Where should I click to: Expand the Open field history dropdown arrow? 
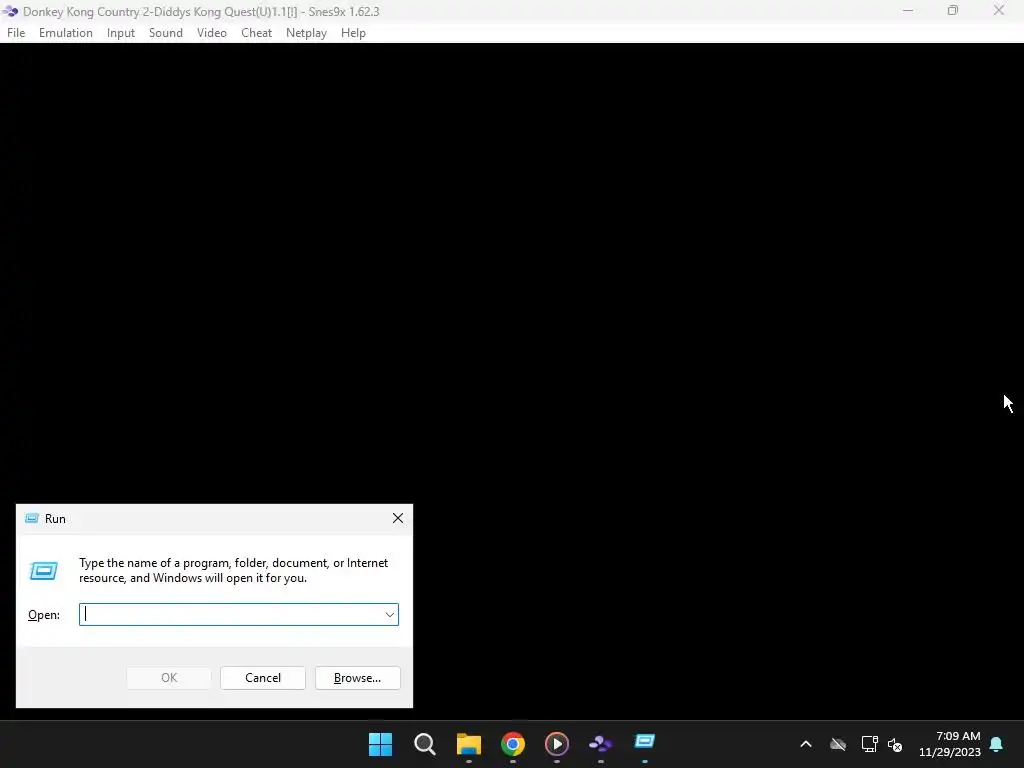390,615
